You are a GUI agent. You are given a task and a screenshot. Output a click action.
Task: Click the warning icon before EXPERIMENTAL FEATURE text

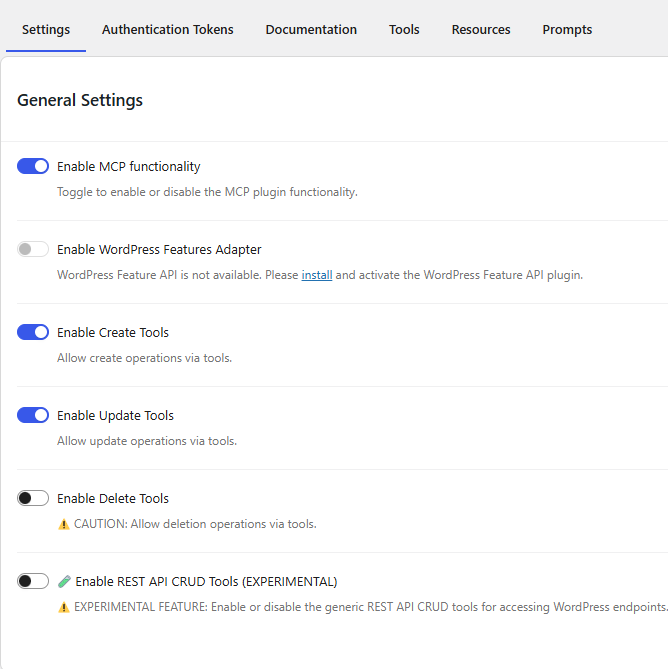coord(64,607)
